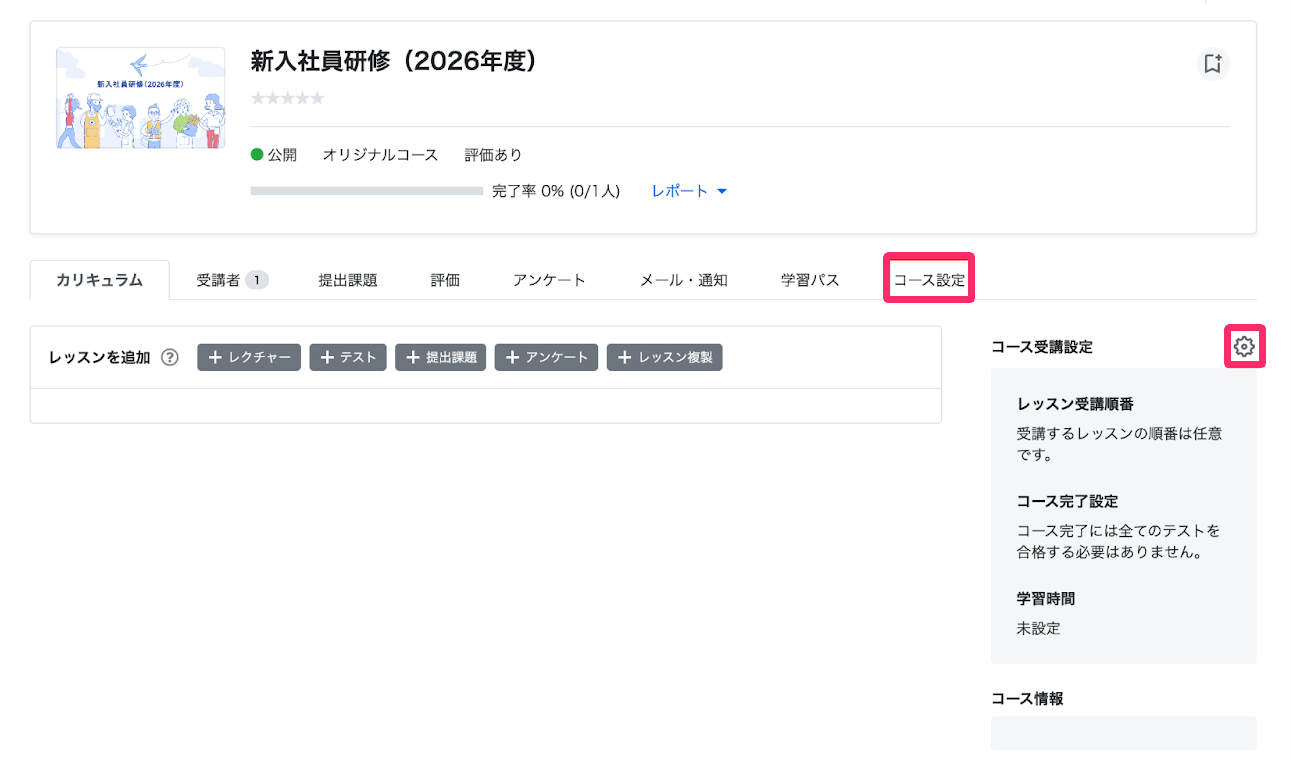The image size is (1291, 760).
Task: Add a レクチャー lesson
Action: pos(249,357)
